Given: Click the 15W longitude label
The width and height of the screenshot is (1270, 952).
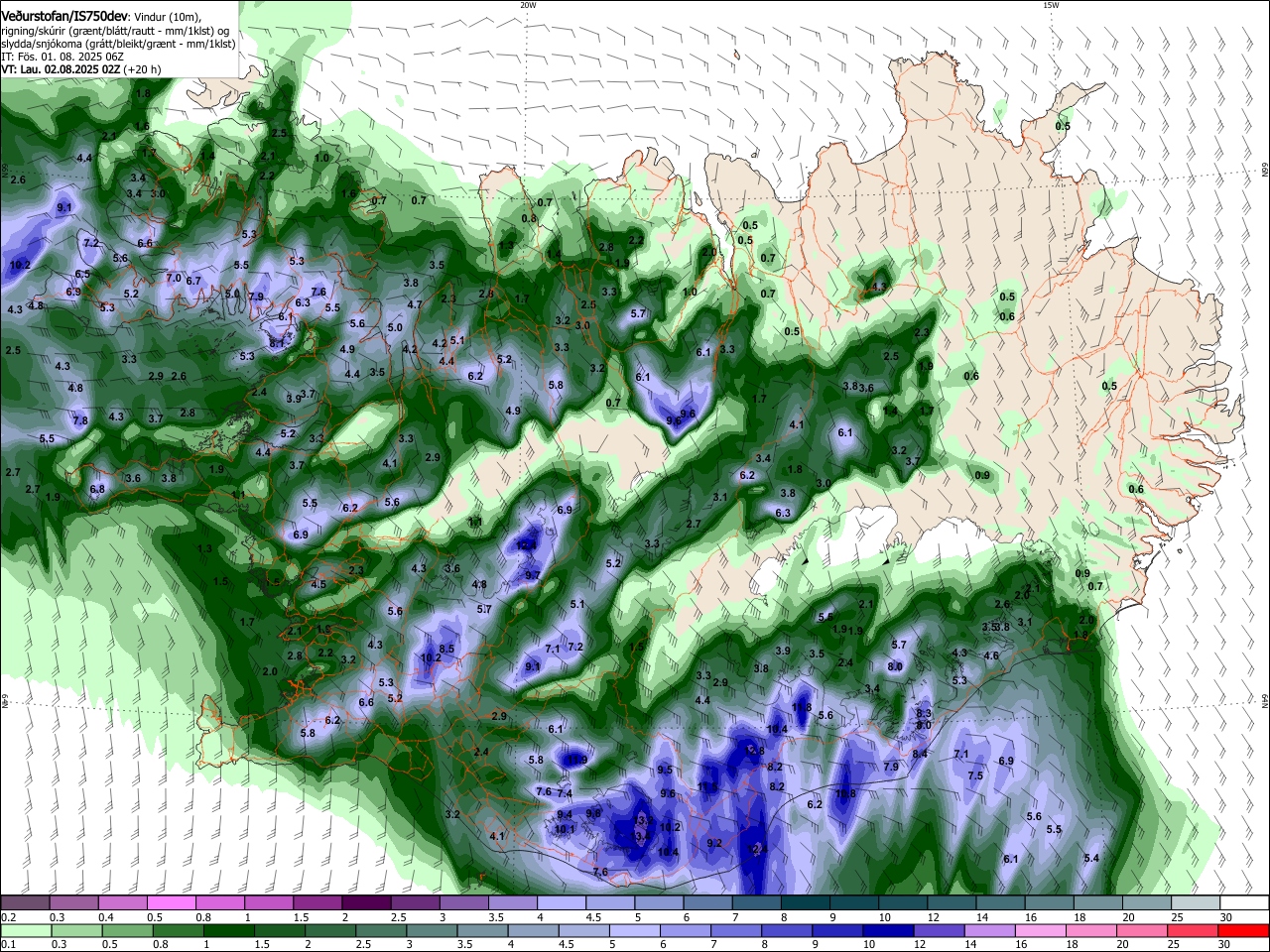Looking at the screenshot, I should coord(1051,4).
